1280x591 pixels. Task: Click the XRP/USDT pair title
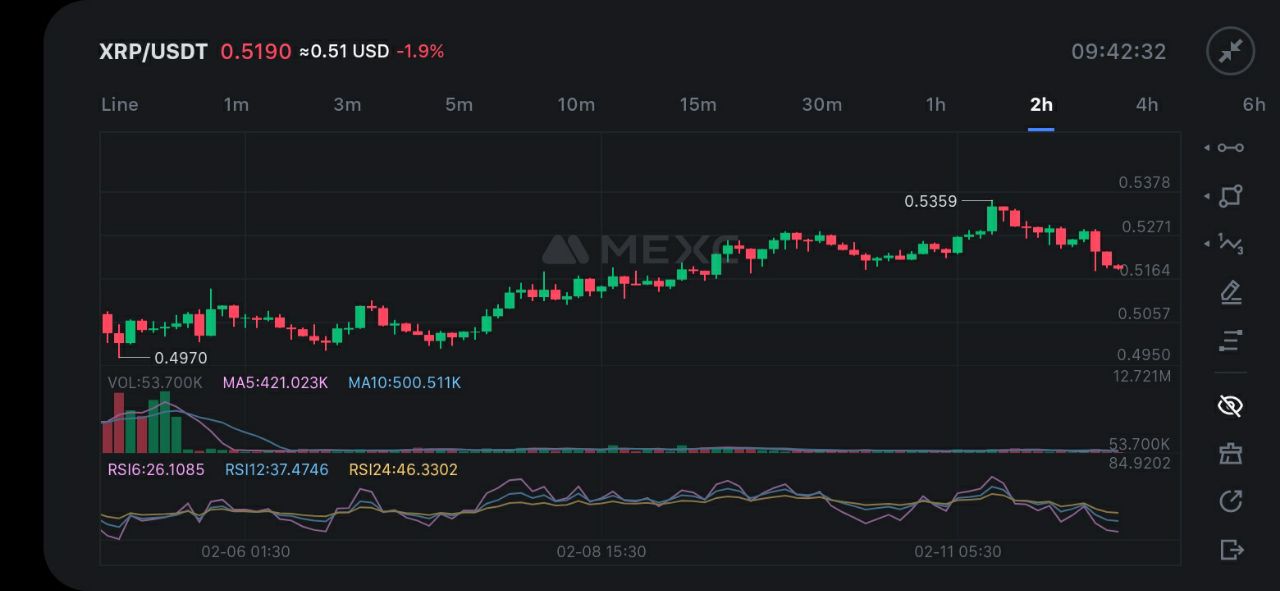(153, 52)
